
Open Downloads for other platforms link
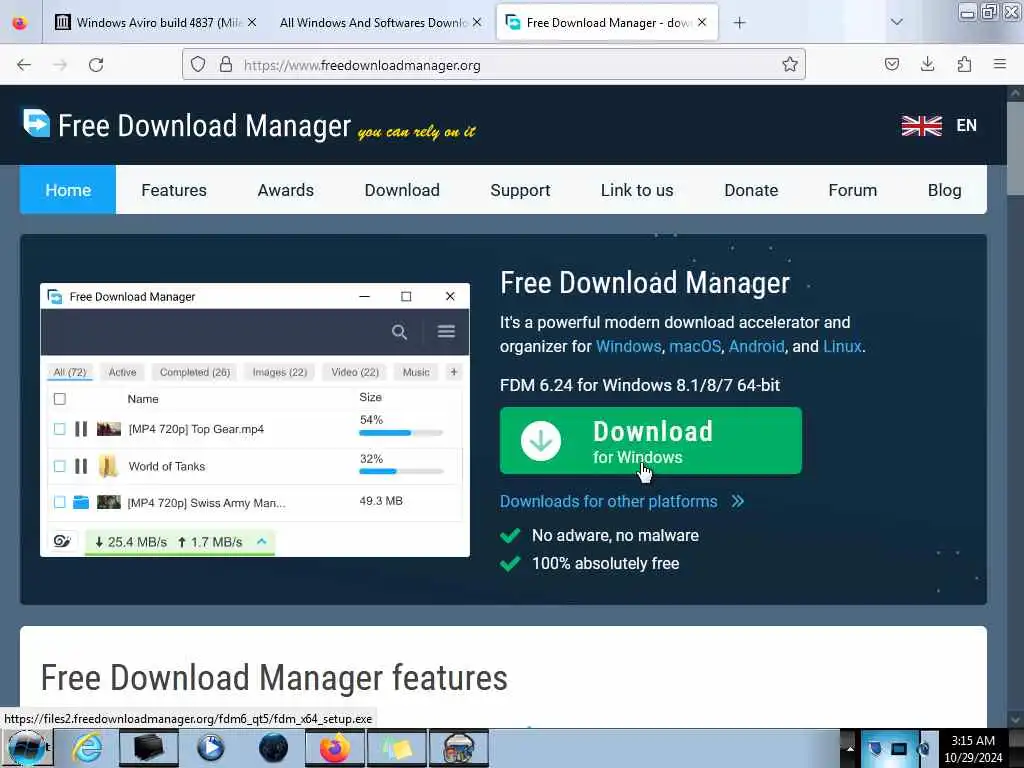pyautogui.click(x=609, y=502)
